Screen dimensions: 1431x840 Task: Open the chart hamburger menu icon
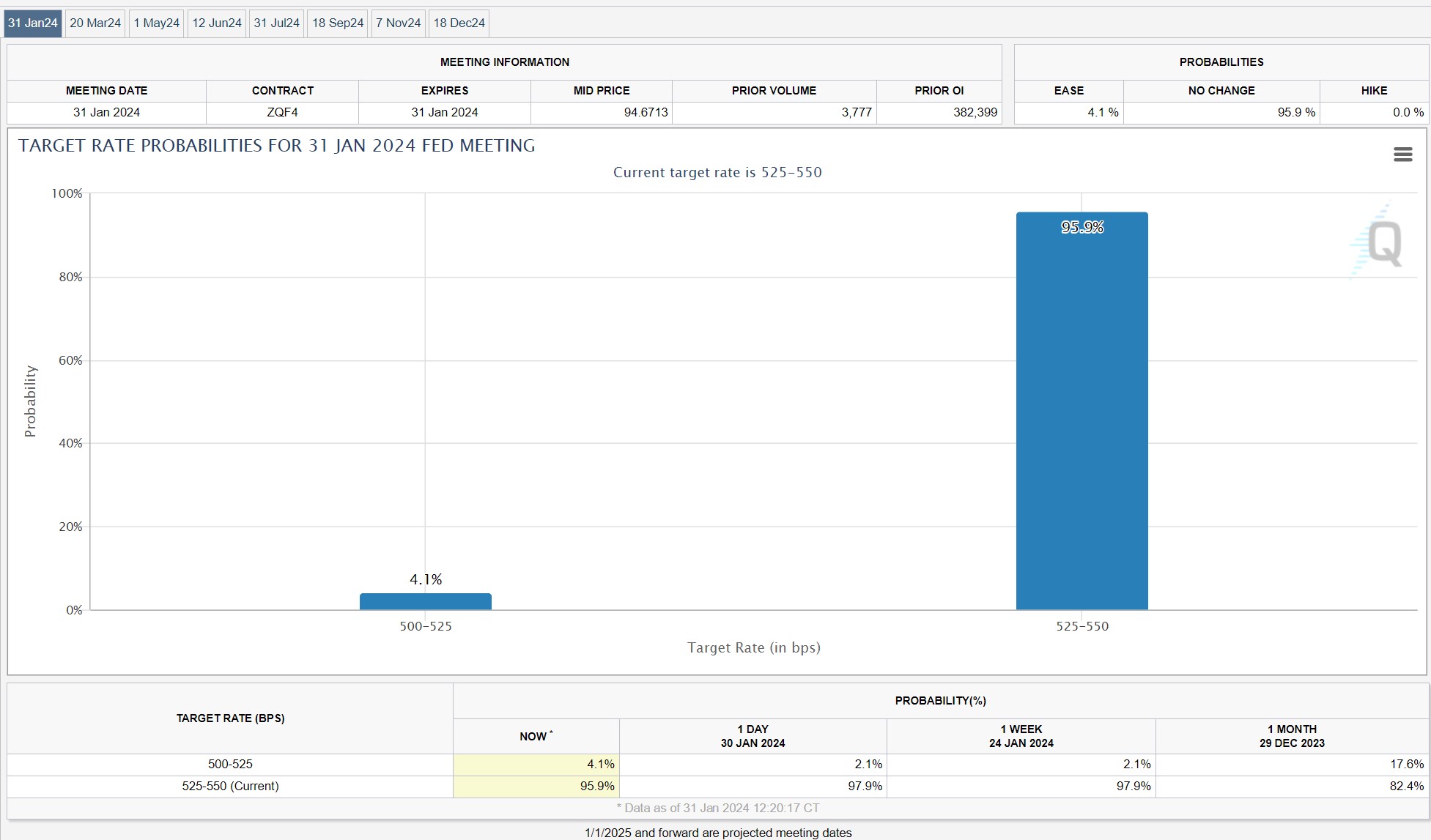[x=1402, y=155]
